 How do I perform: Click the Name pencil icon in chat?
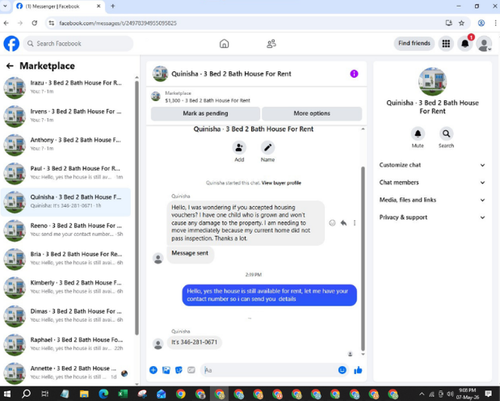tap(268, 147)
